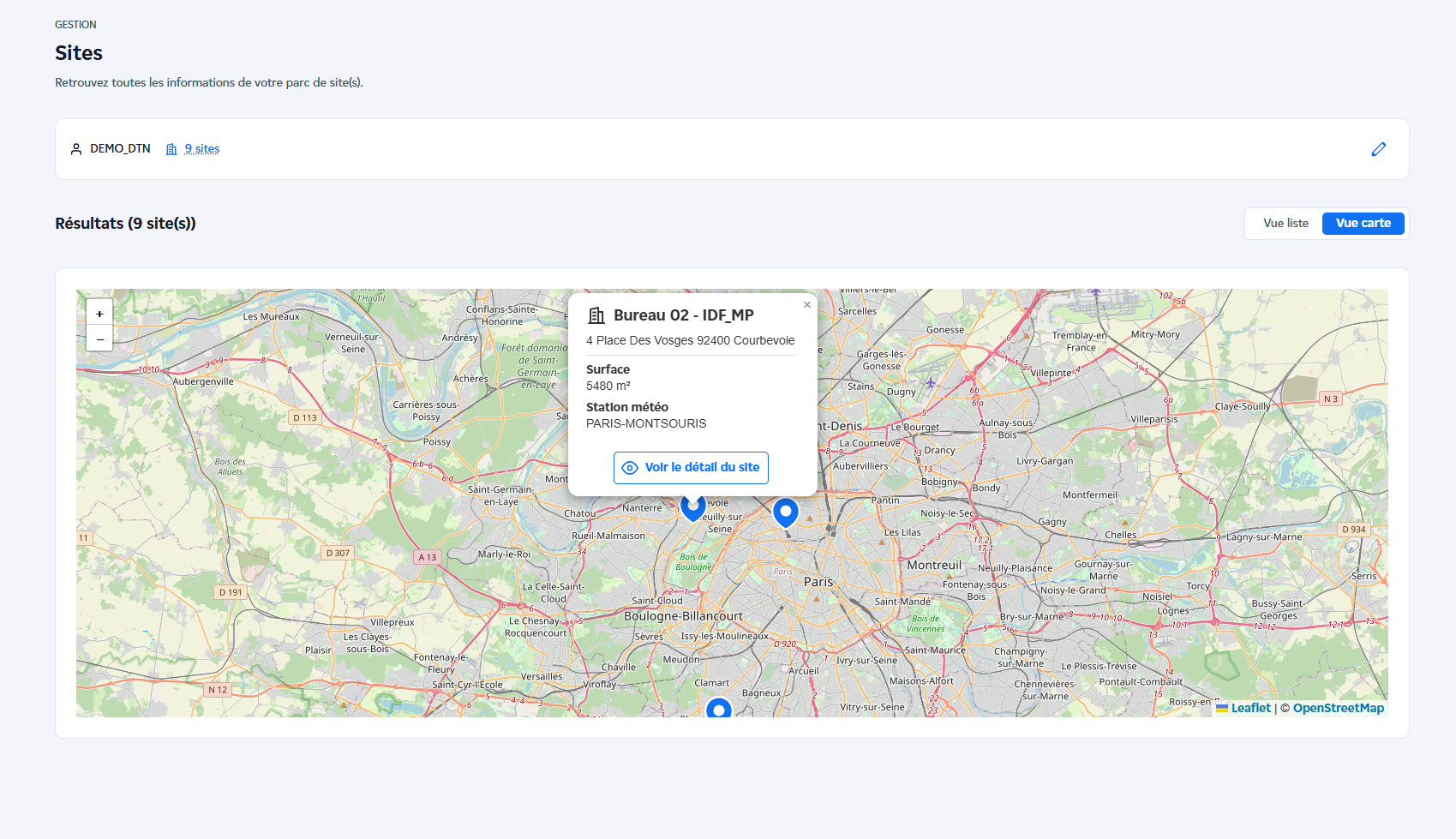Image resolution: width=1456 pixels, height=839 pixels.
Task: Open the OpenStreetMap attribution link
Action: coord(1339,708)
